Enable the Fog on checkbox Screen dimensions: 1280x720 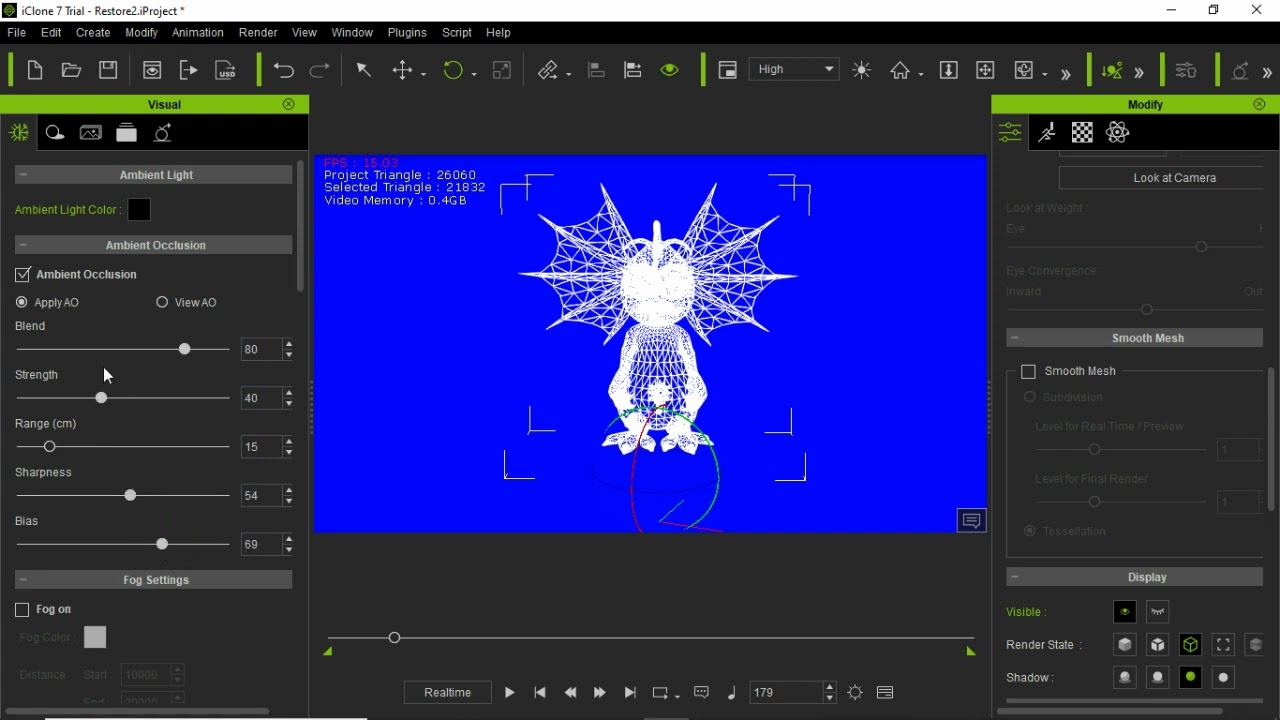click(x=22, y=609)
